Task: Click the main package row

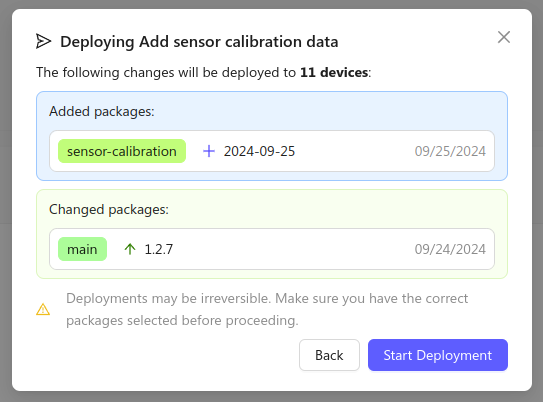Action: (272, 249)
